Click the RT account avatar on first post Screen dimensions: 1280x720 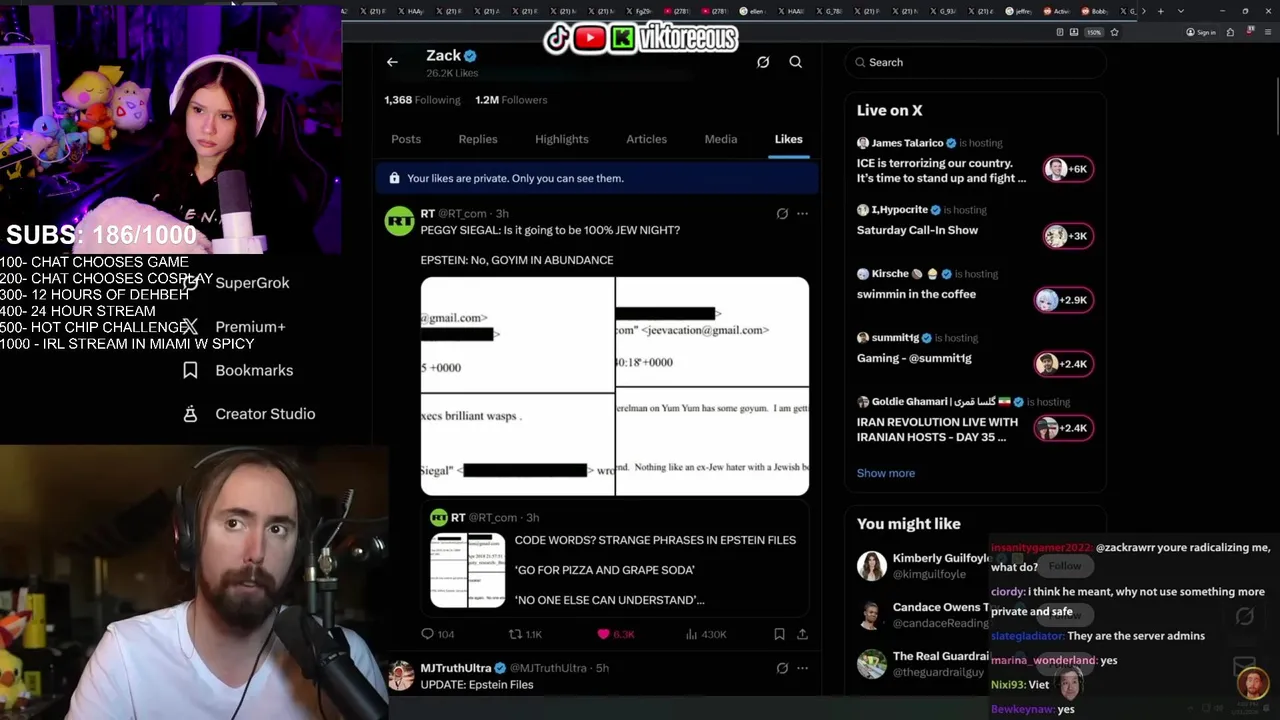(x=400, y=221)
